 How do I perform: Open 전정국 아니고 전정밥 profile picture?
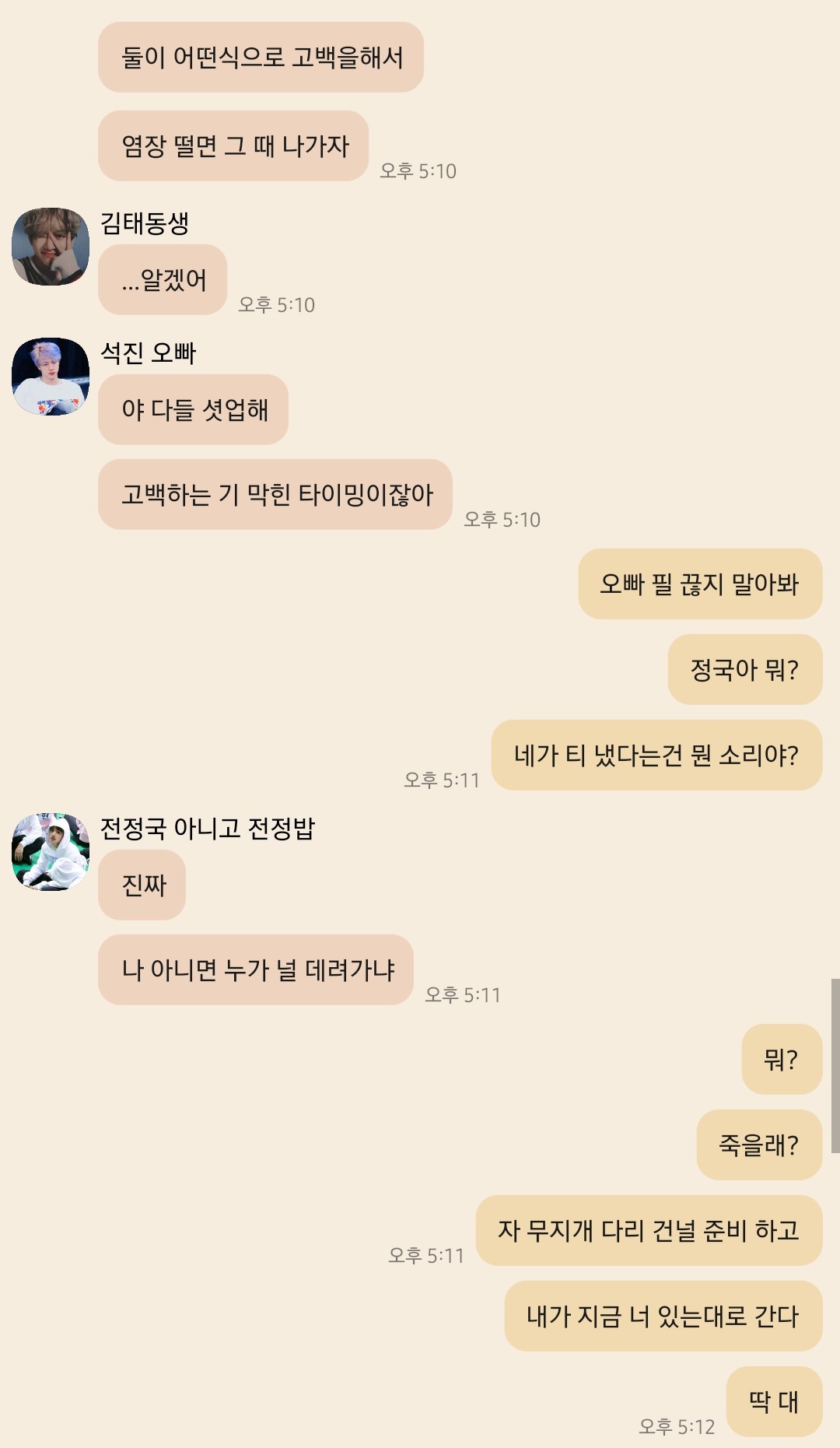51,852
